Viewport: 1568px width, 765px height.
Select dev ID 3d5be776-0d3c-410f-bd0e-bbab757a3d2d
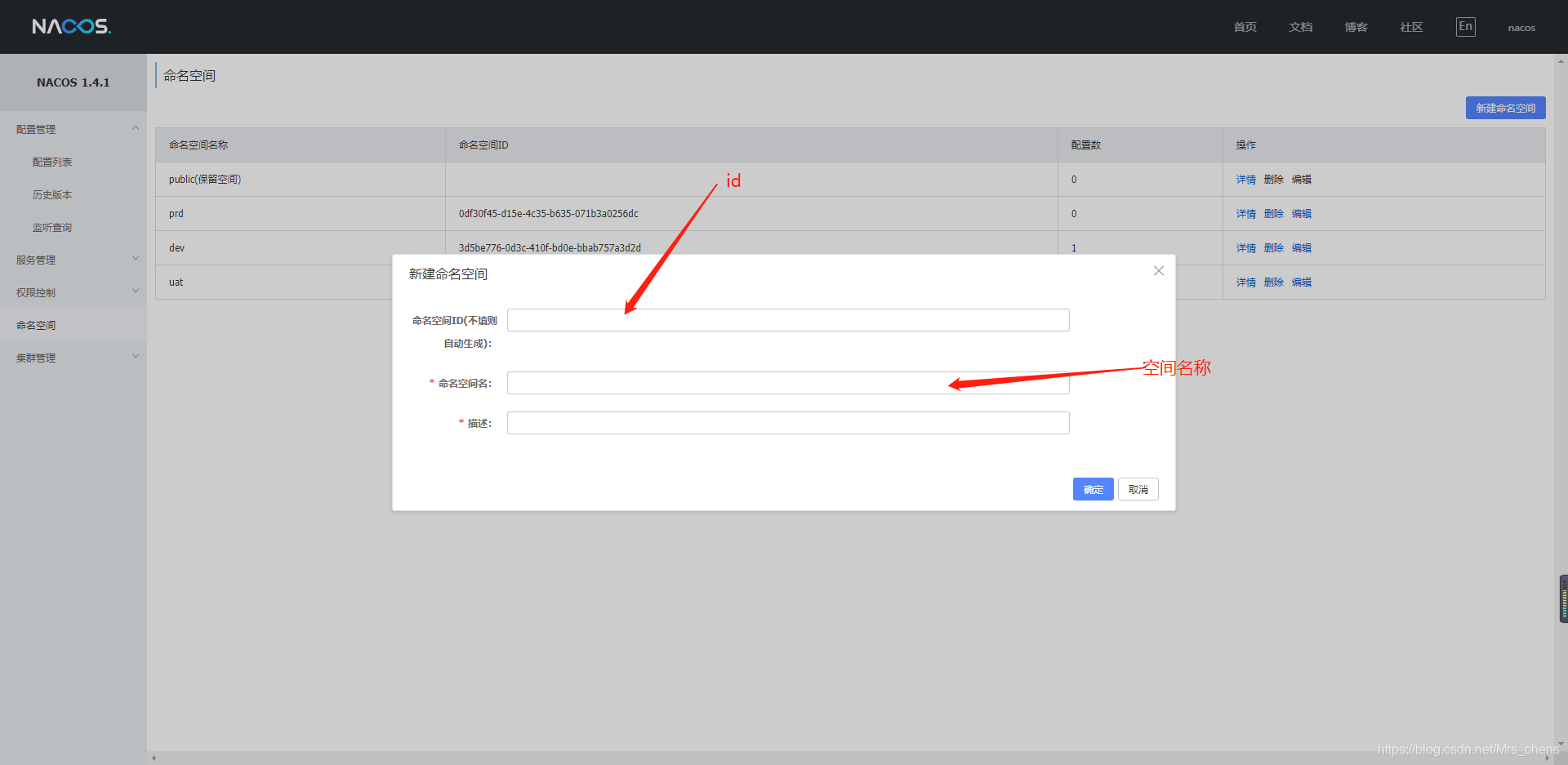click(550, 248)
